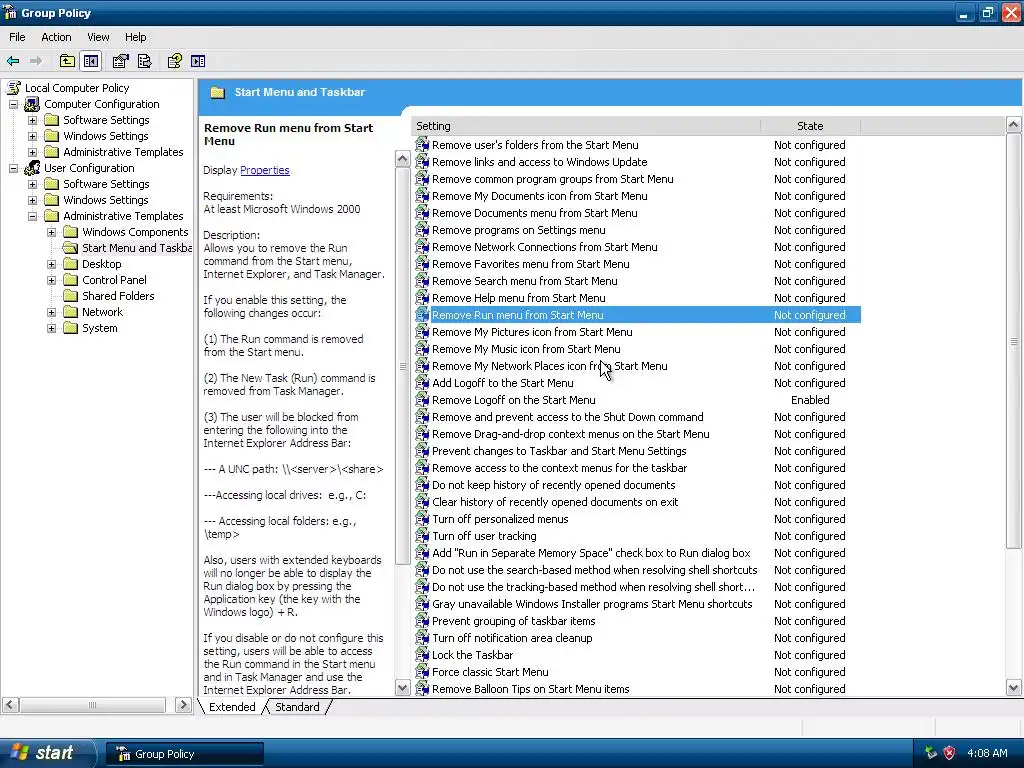Sort by the Setting column header
Image resolution: width=1024 pixels, height=768 pixels.
(x=586, y=126)
